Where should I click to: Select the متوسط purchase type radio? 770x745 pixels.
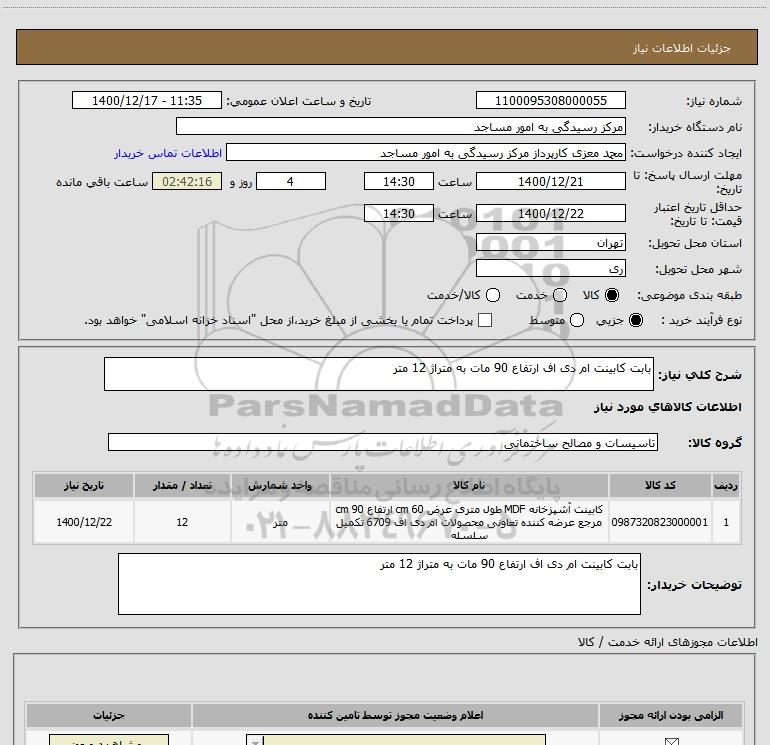[x=577, y=320]
